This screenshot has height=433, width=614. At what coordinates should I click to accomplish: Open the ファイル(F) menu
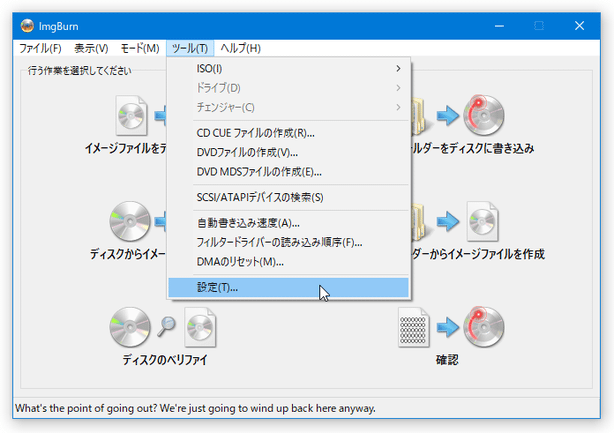[x=40, y=48]
